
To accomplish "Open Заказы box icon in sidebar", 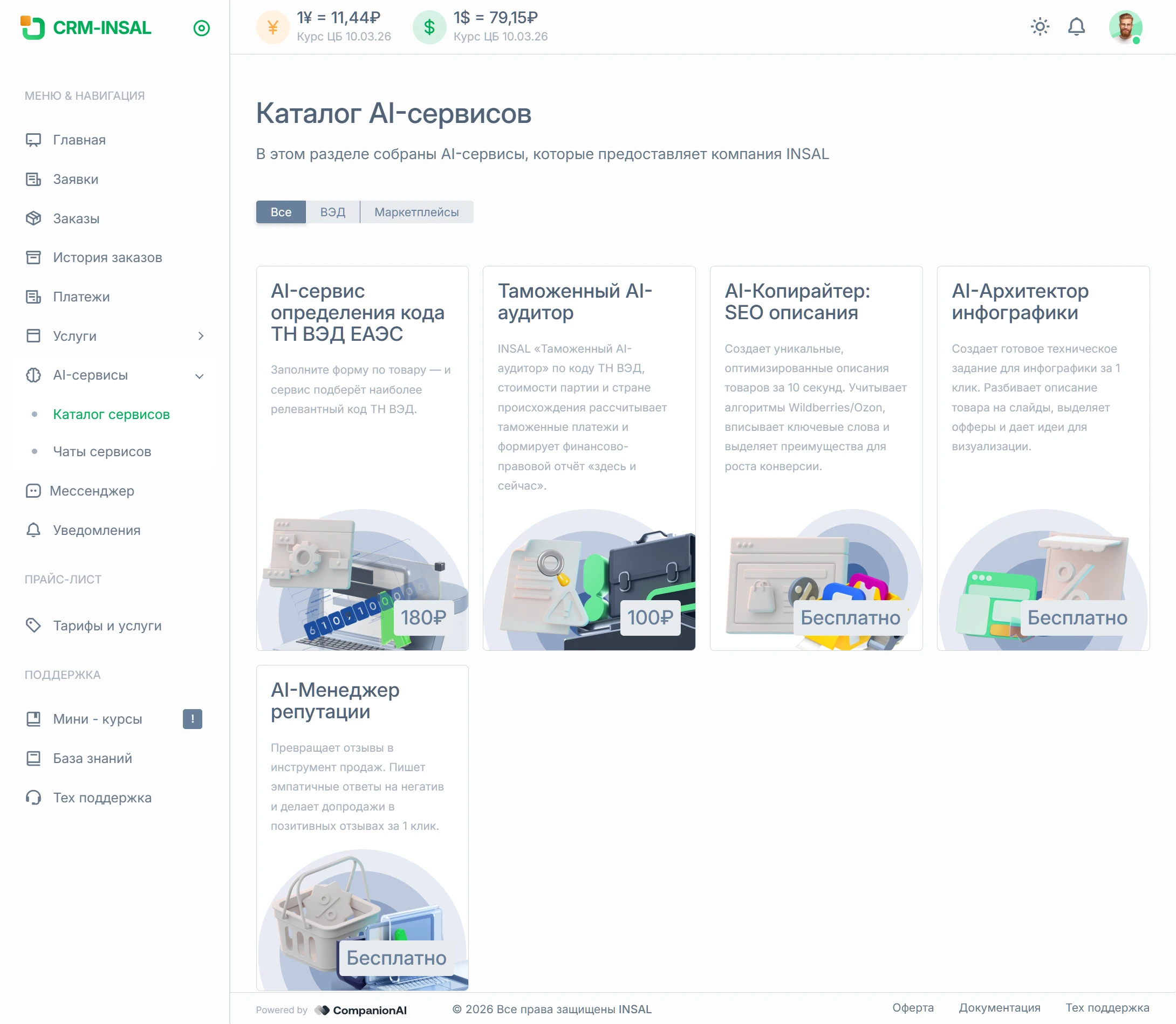I will pos(34,218).
